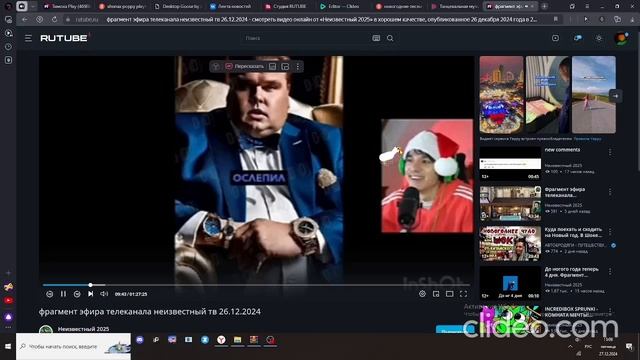The image size is (640, 360).
Task: Open the browser extensions icon right of downloads
Action: click(x=617, y=19)
